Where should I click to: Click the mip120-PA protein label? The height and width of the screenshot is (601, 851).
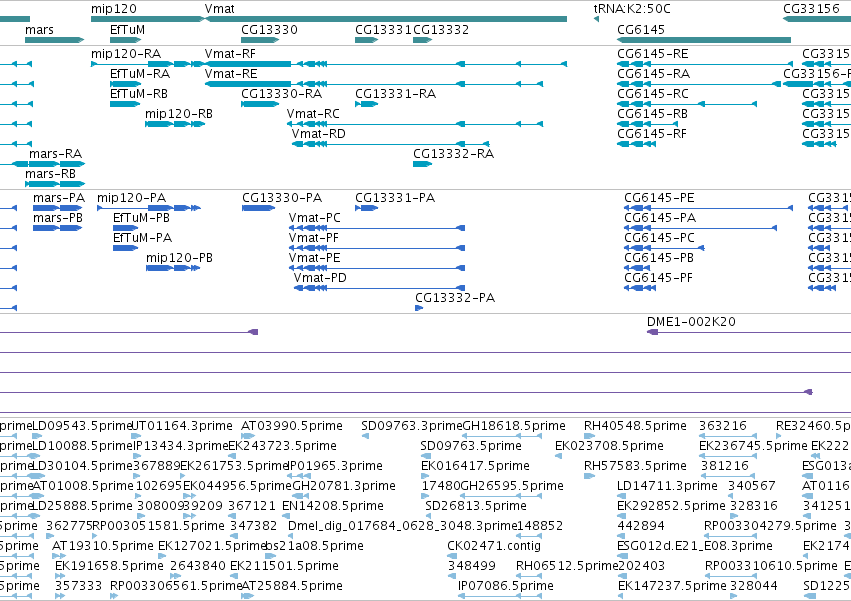[131, 198]
